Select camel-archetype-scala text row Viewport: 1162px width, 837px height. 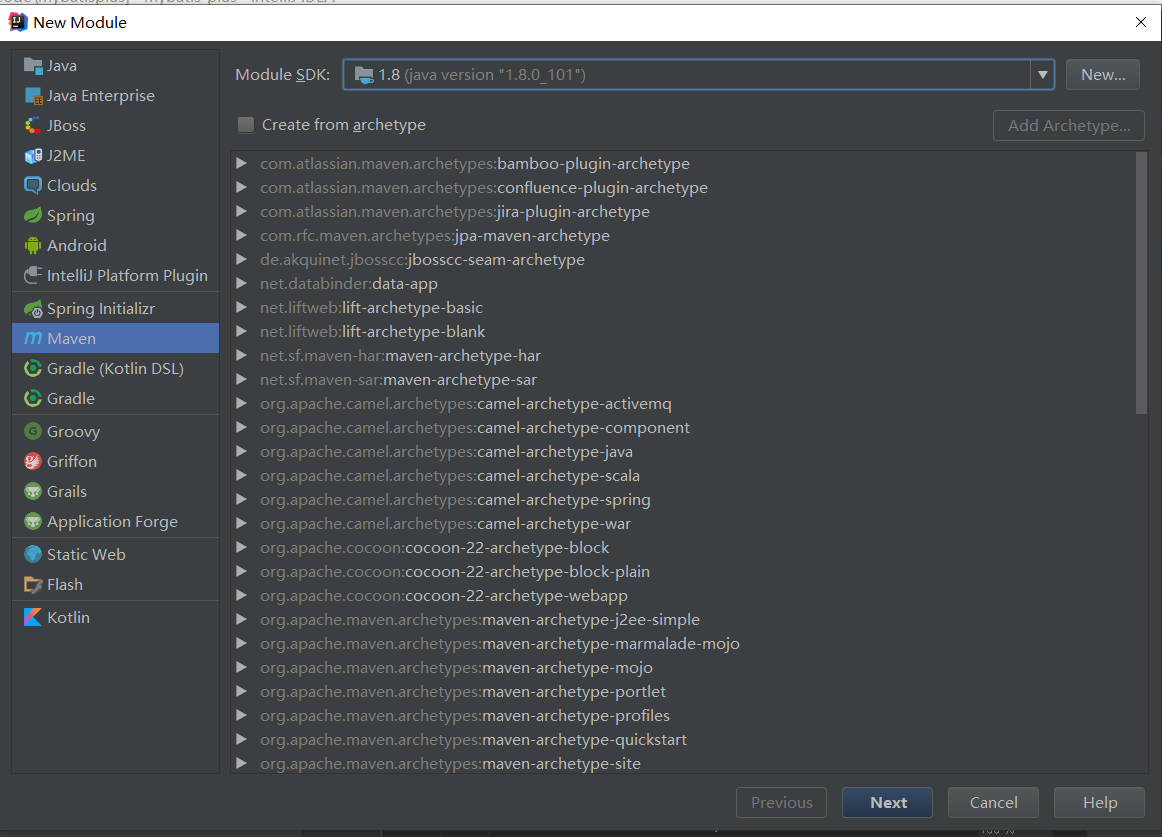point(450,475)
